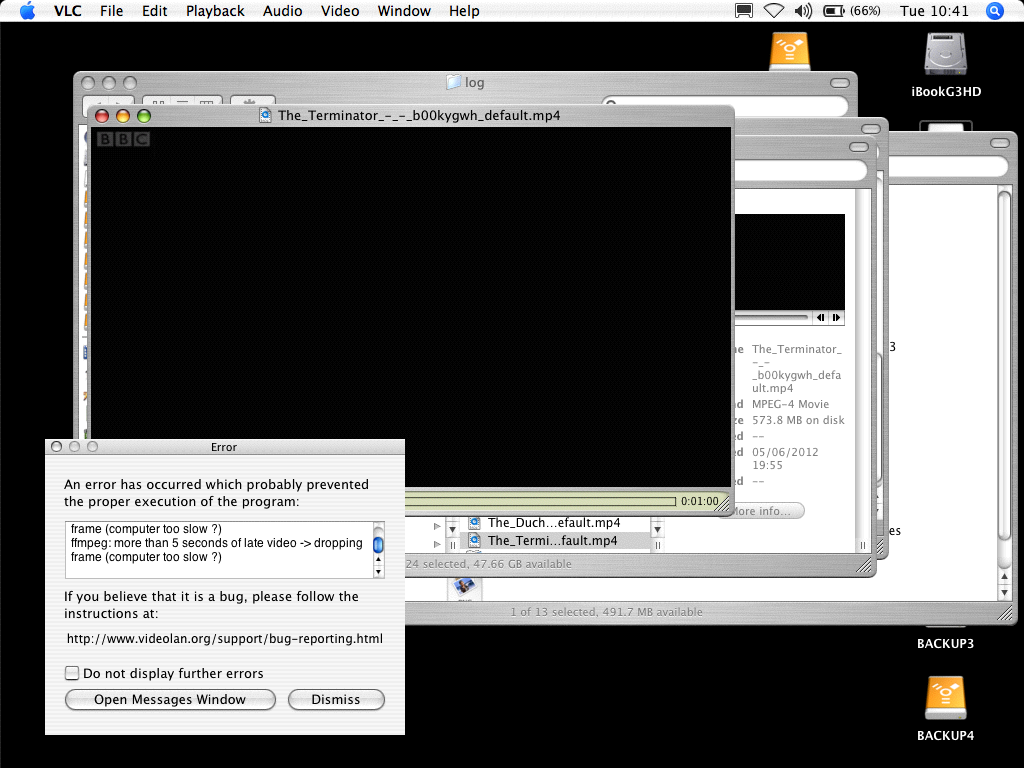This screenshot has height=768, width=1024.
Task: Open the Help menu
Action: [x=464, y=11]
